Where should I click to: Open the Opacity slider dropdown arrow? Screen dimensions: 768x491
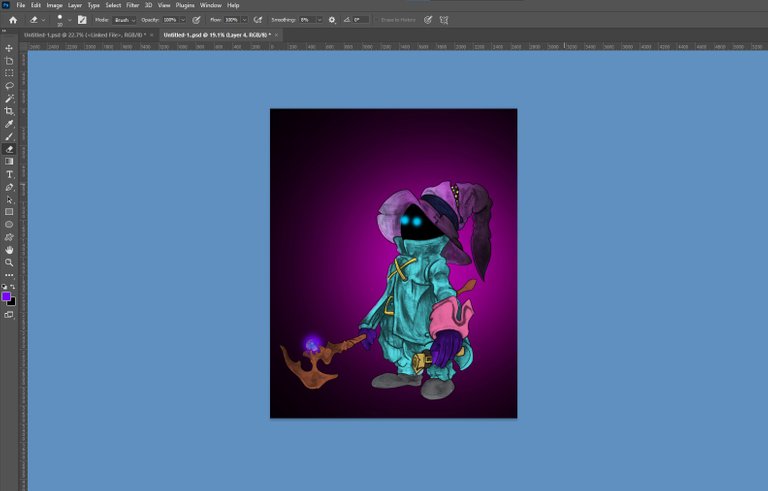pos(183,20)
